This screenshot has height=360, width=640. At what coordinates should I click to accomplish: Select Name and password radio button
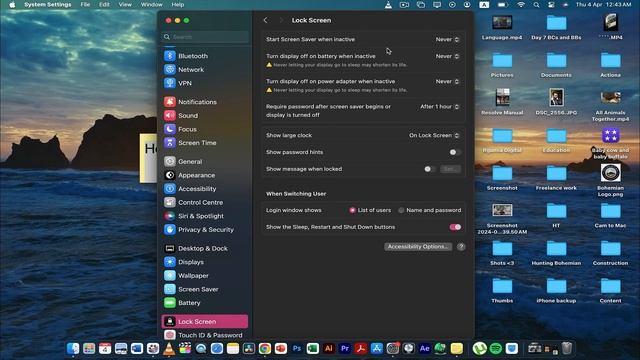pyautogui.click(x=401, y=210)
